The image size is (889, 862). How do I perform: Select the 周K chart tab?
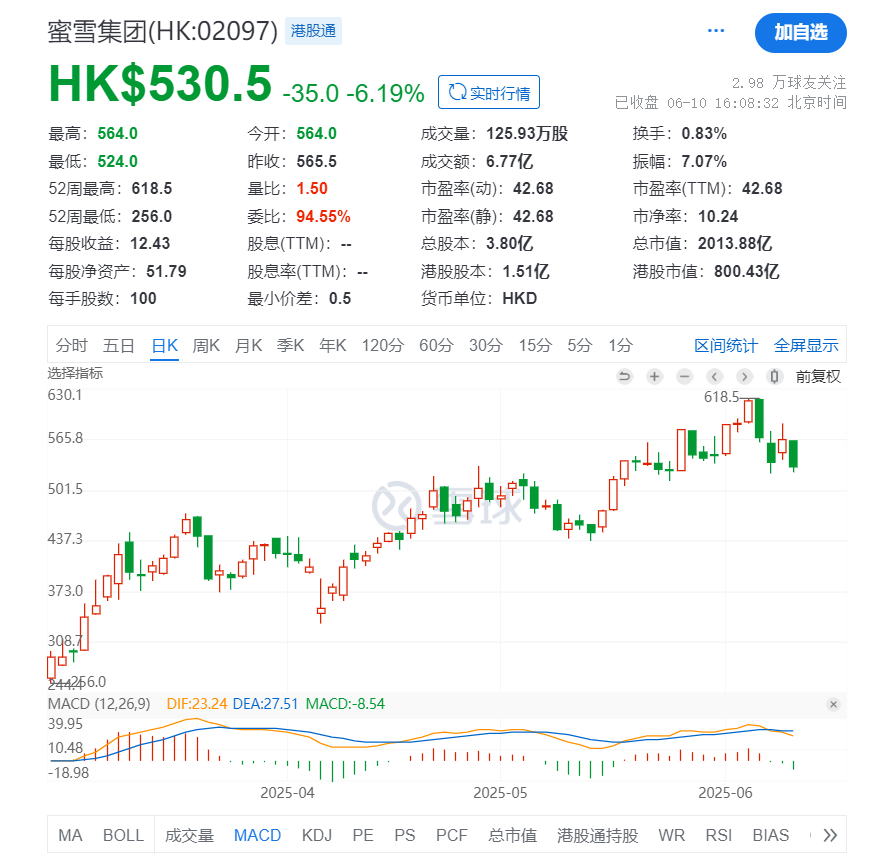[206, 345]
